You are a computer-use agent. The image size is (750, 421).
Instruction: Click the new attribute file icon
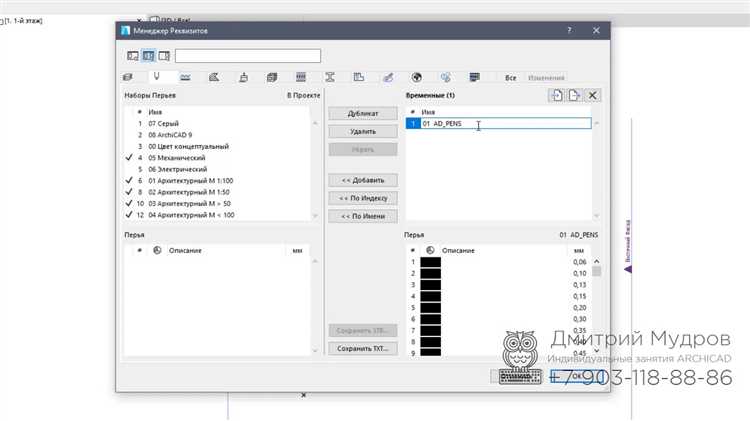point(557,95)
